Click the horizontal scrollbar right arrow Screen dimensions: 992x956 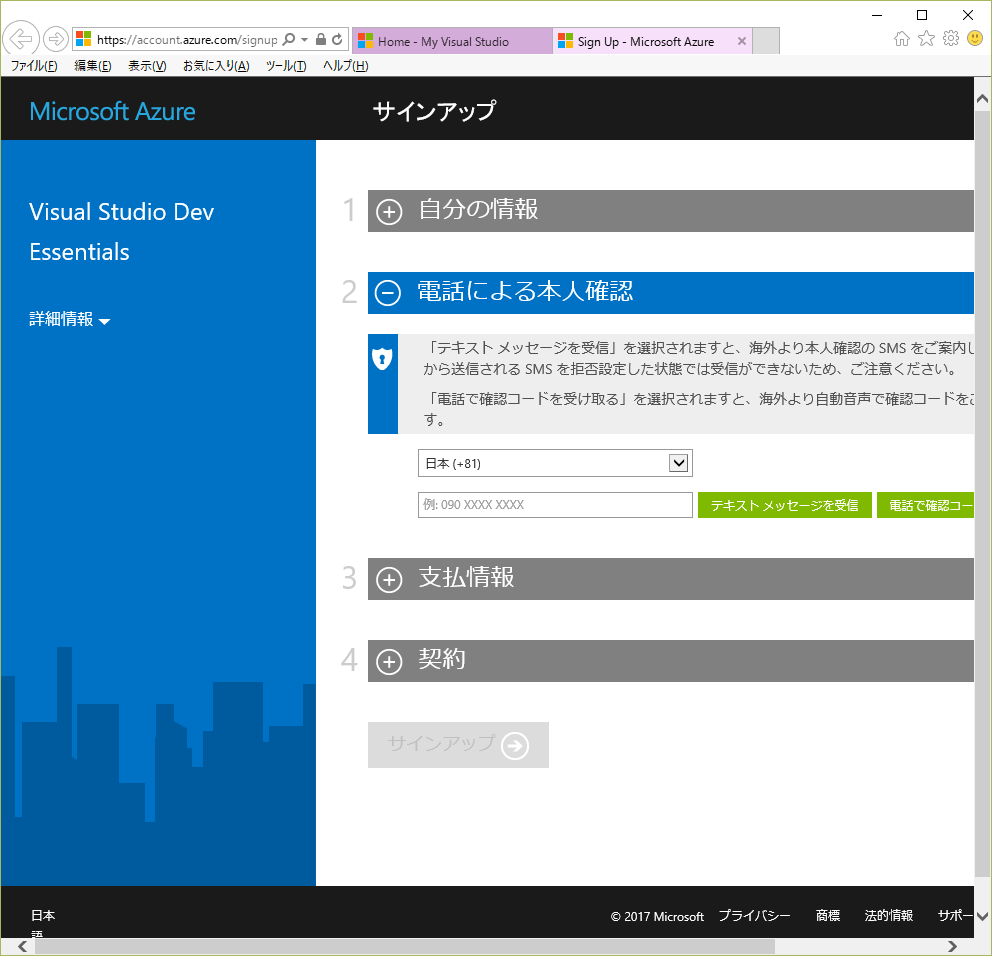tap(952, 947)
